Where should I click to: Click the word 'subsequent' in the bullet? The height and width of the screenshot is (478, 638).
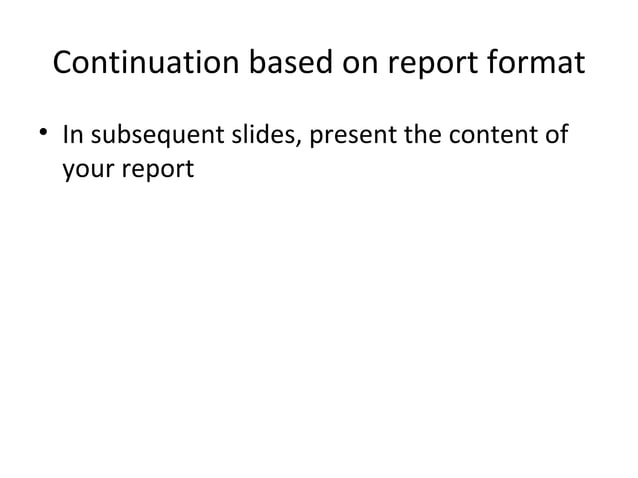[157, 135]
